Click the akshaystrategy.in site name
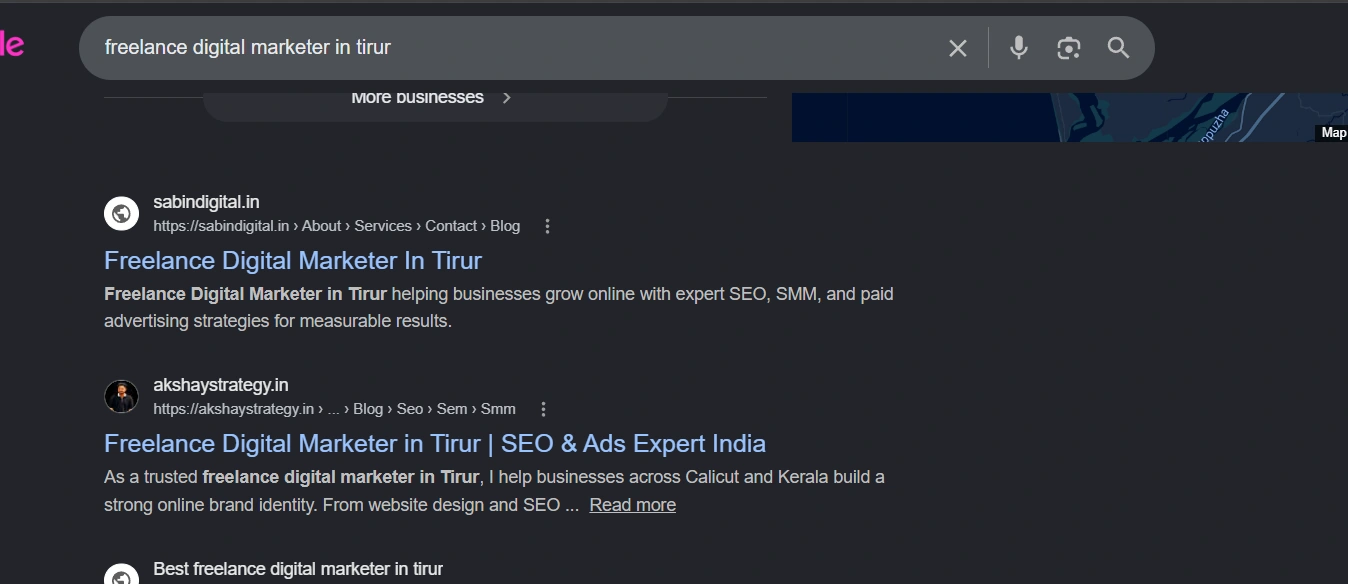1348x584 pixels. 220,385
